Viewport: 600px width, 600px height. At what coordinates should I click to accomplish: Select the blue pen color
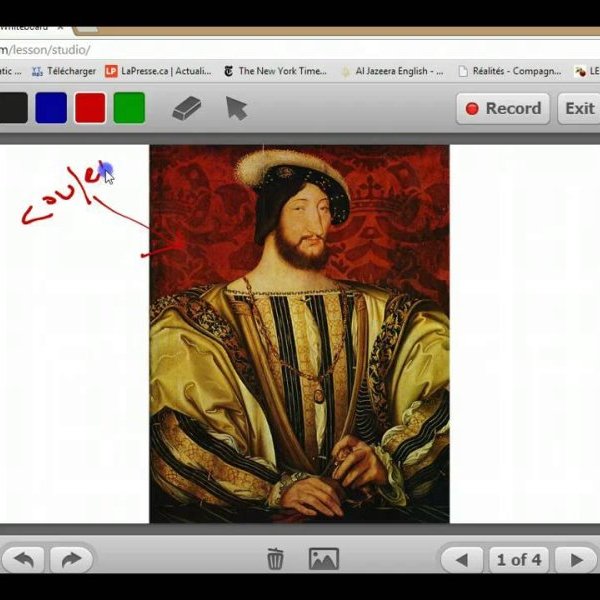51,108
